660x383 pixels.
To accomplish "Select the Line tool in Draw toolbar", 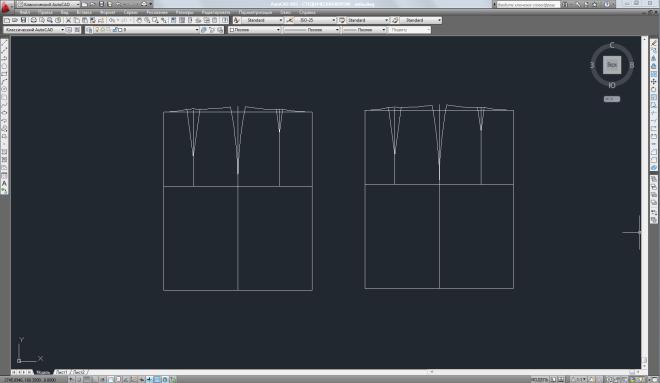I will tap(4, 43).
